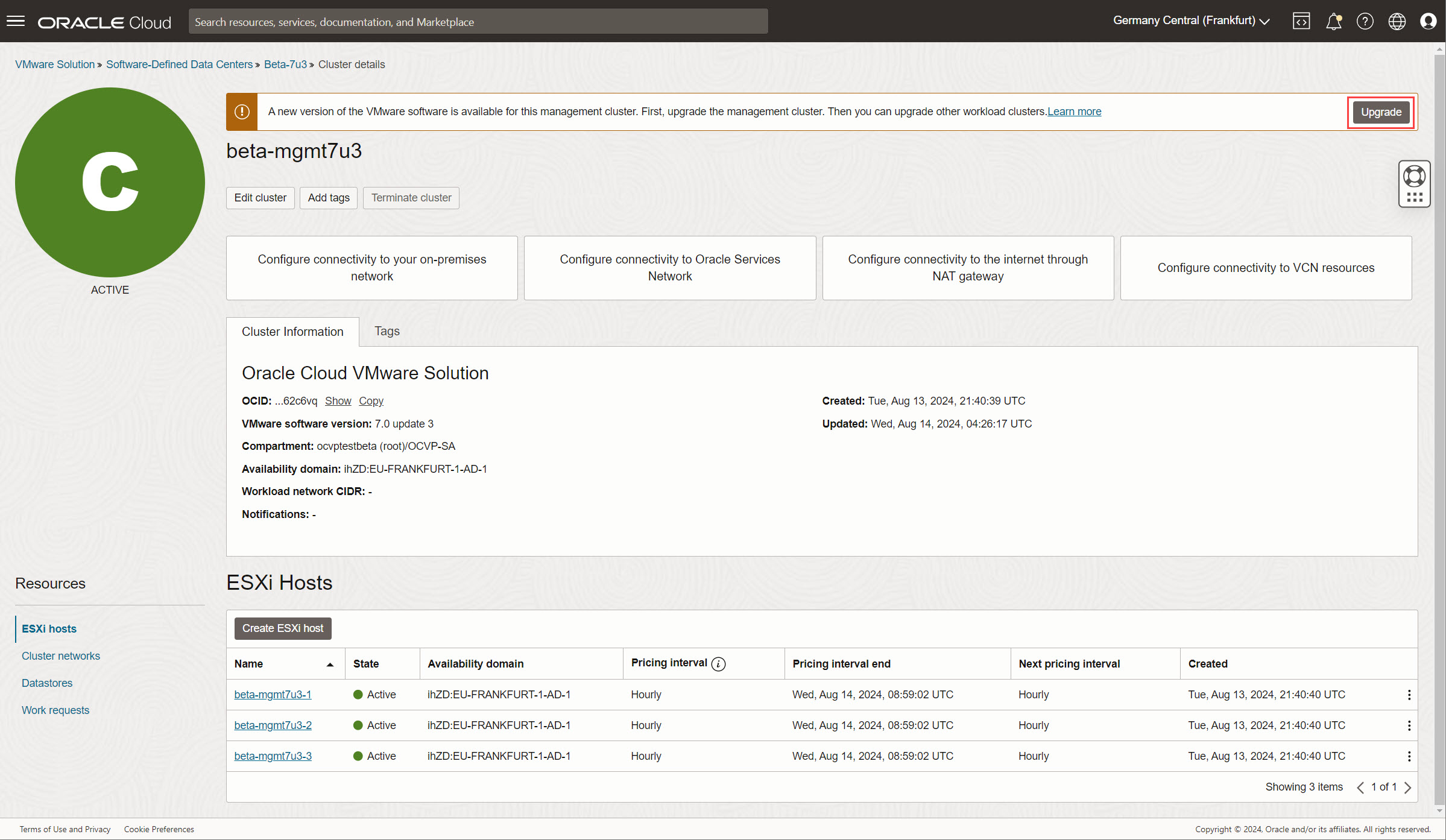Click the Create ESXi host button
1446x840 pixels.
tap(283, 628)
